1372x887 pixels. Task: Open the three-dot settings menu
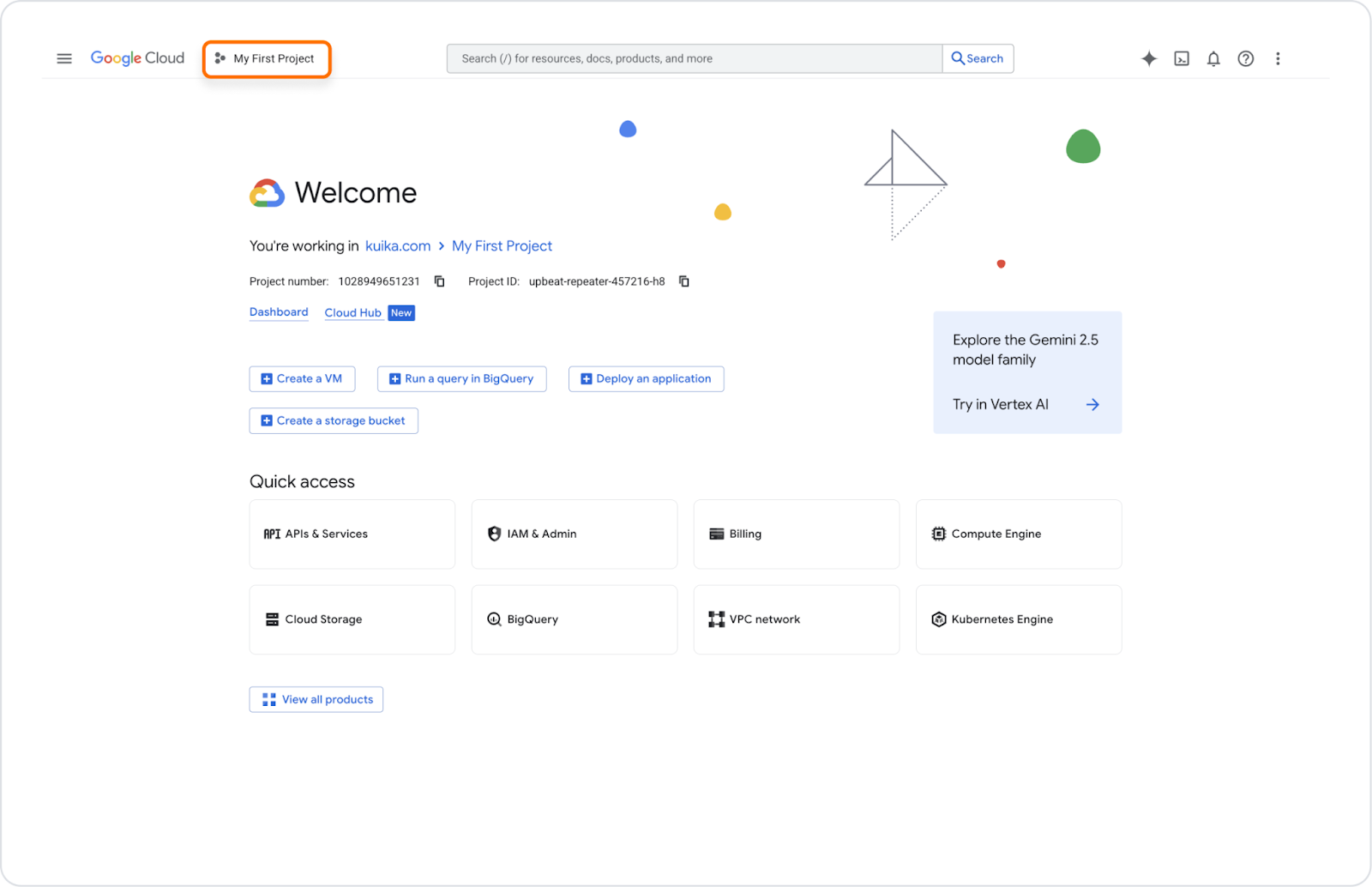click(x=1278, y=58)
